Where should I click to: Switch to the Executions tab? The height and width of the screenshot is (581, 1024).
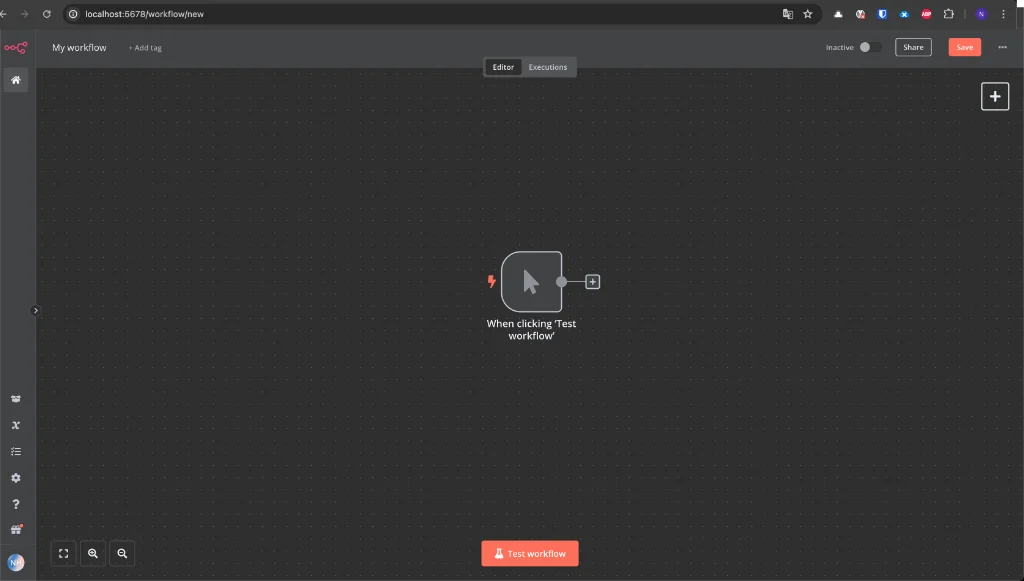[x=548, y=67]
